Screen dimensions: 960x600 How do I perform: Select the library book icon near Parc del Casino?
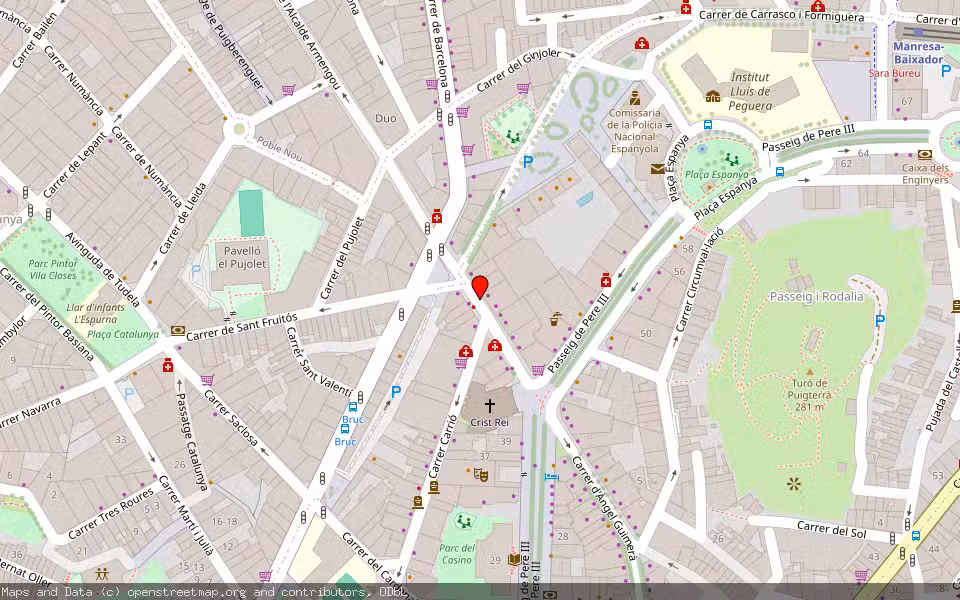[434, 487]
